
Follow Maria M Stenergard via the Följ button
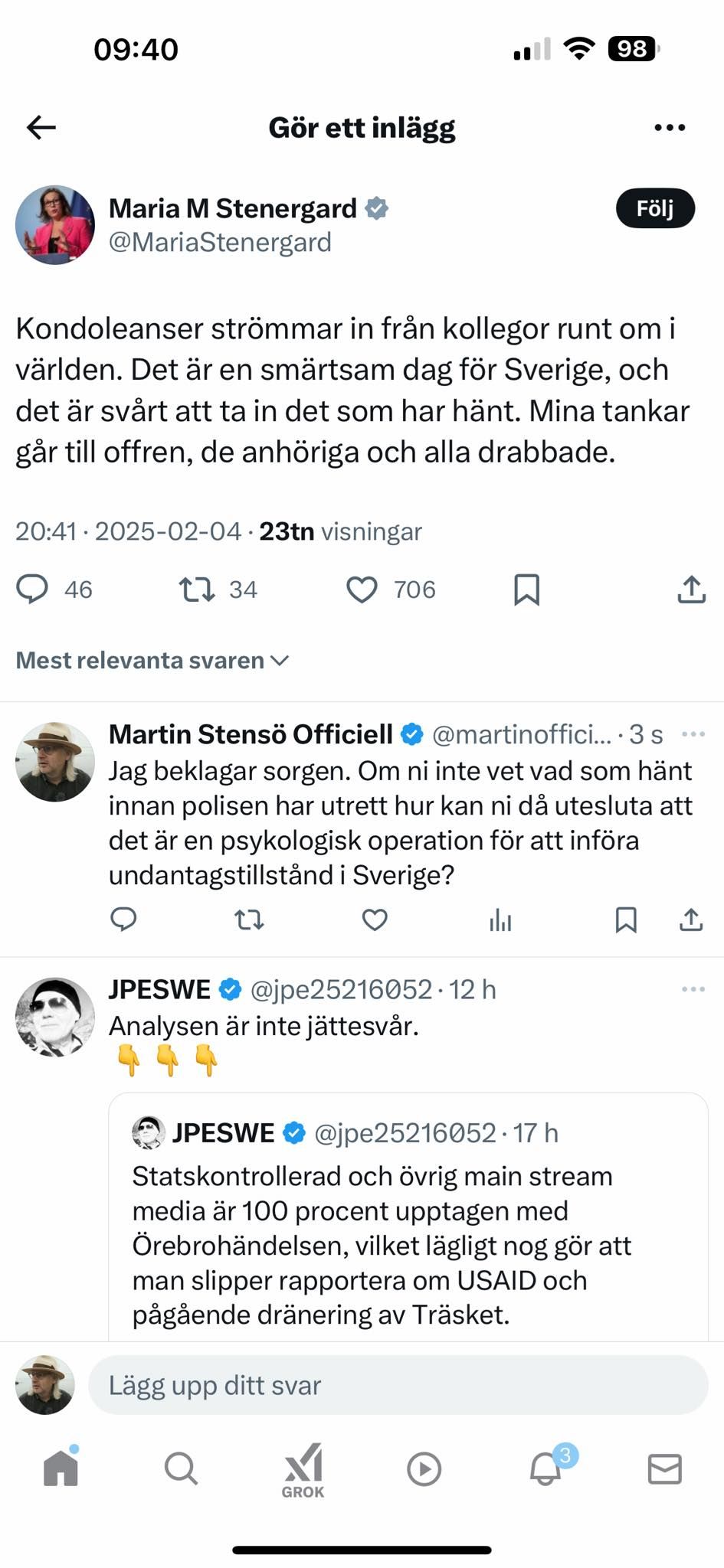[x=655, y=208]
